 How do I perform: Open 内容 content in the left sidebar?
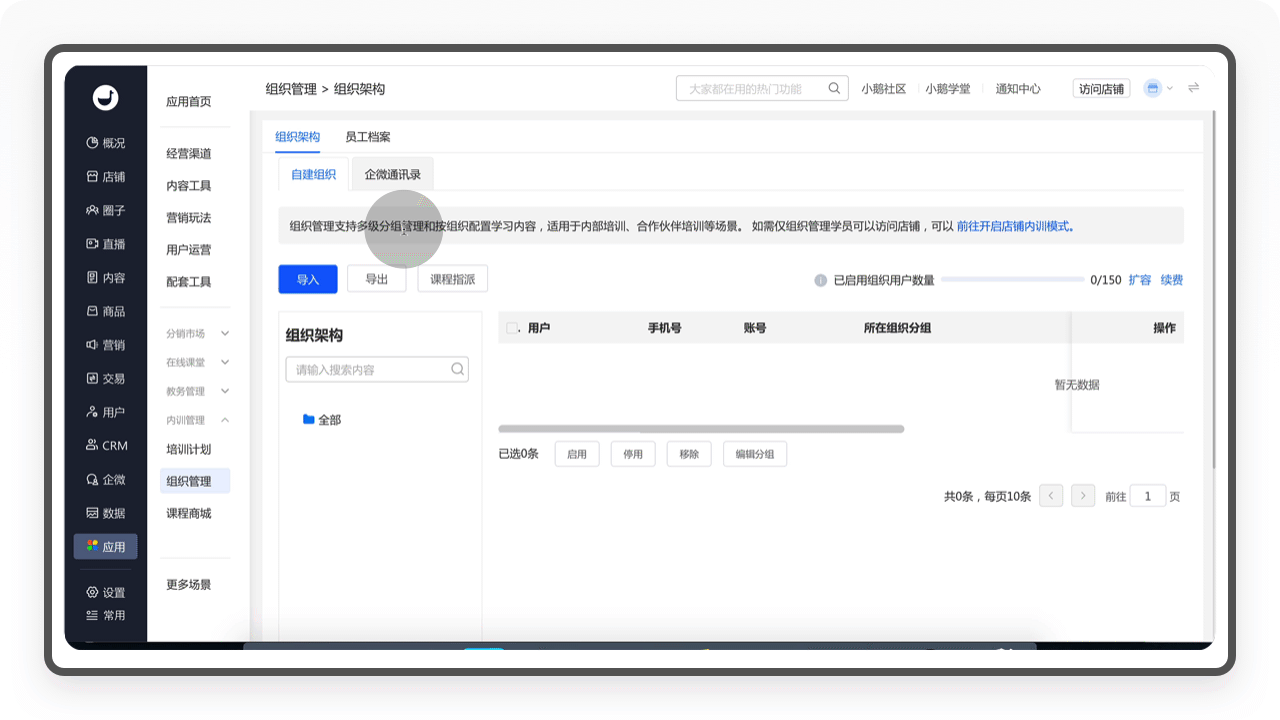point(106,278)
